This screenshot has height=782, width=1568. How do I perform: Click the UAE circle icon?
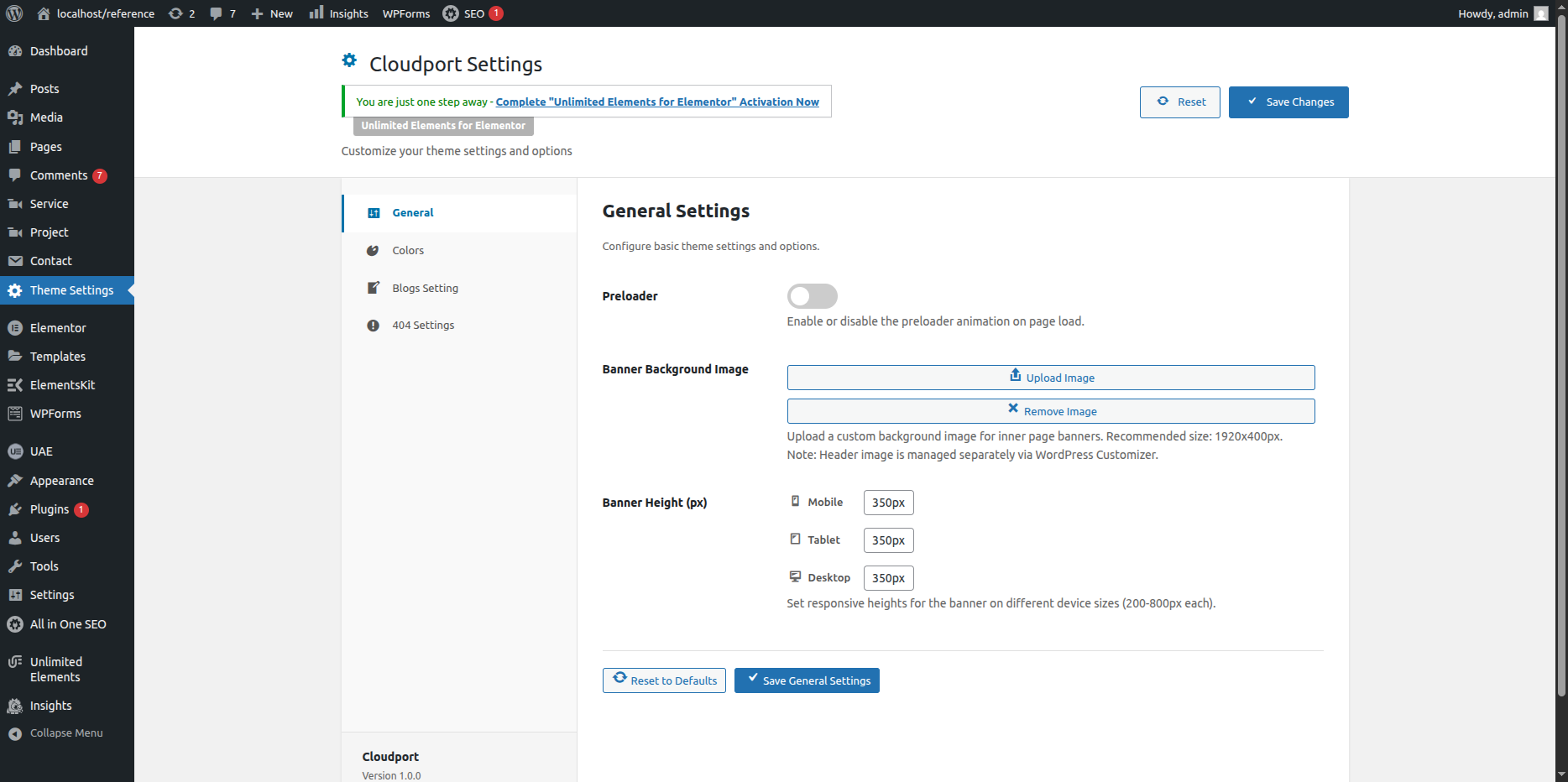pyautogui.click(x=15, y=451)
